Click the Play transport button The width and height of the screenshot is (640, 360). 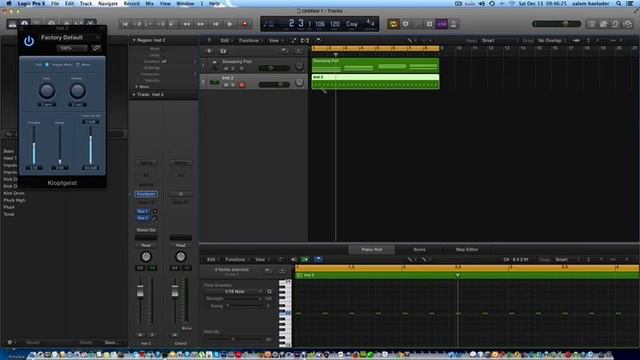click(230, 24)
